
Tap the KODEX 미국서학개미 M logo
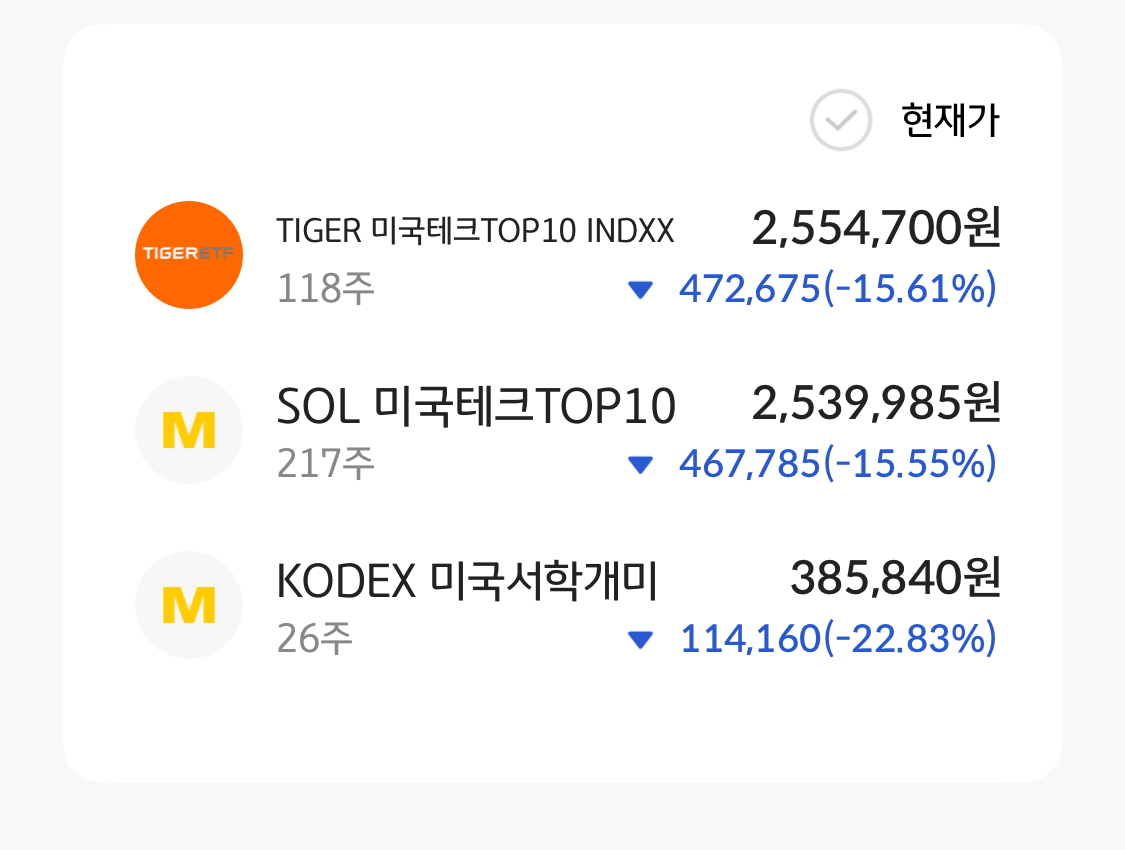[189, 605]
